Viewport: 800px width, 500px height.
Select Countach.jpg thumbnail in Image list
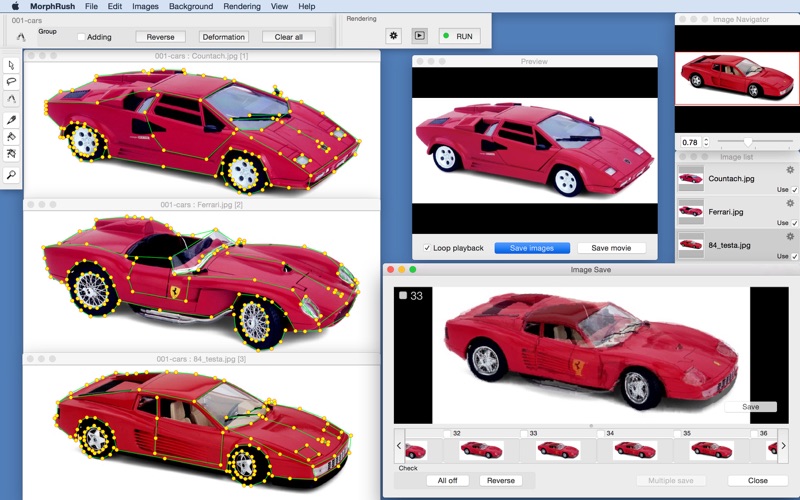coord(691,179)
